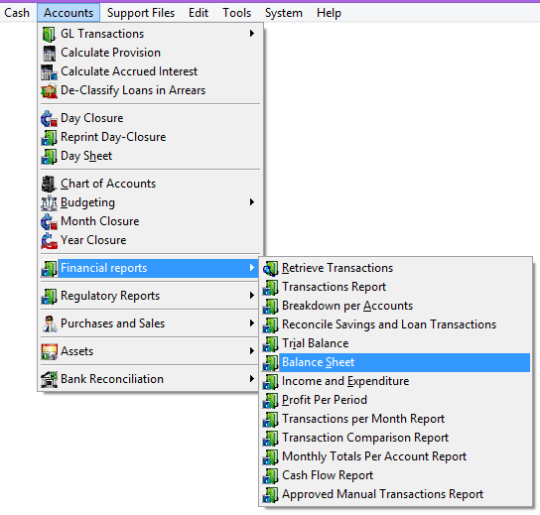Screen dimensions: 540x515
Task: Expand the Assets submenu arrow
Action: (252, 351)
